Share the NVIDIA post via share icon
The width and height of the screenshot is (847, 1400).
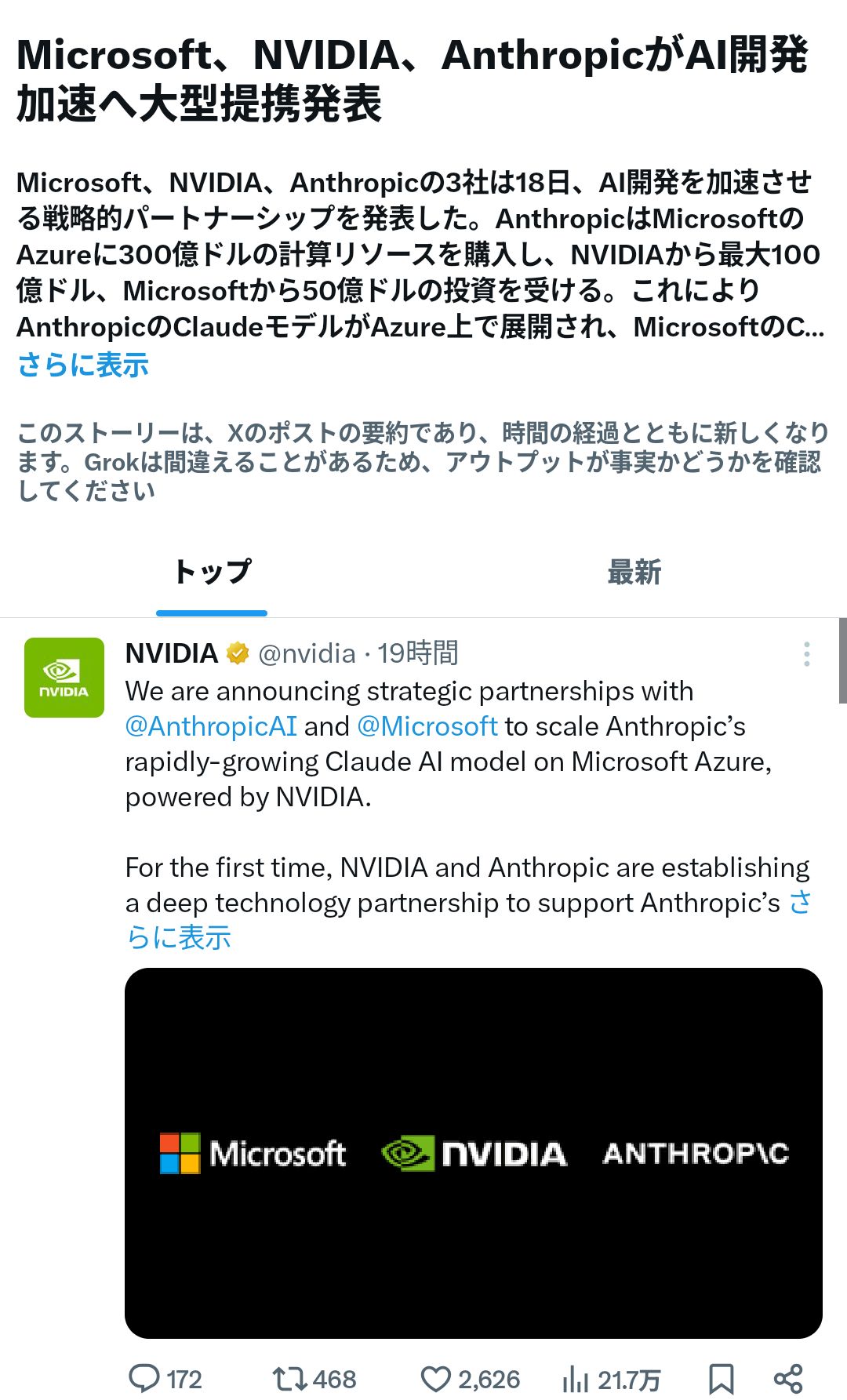click(788, 1379)
